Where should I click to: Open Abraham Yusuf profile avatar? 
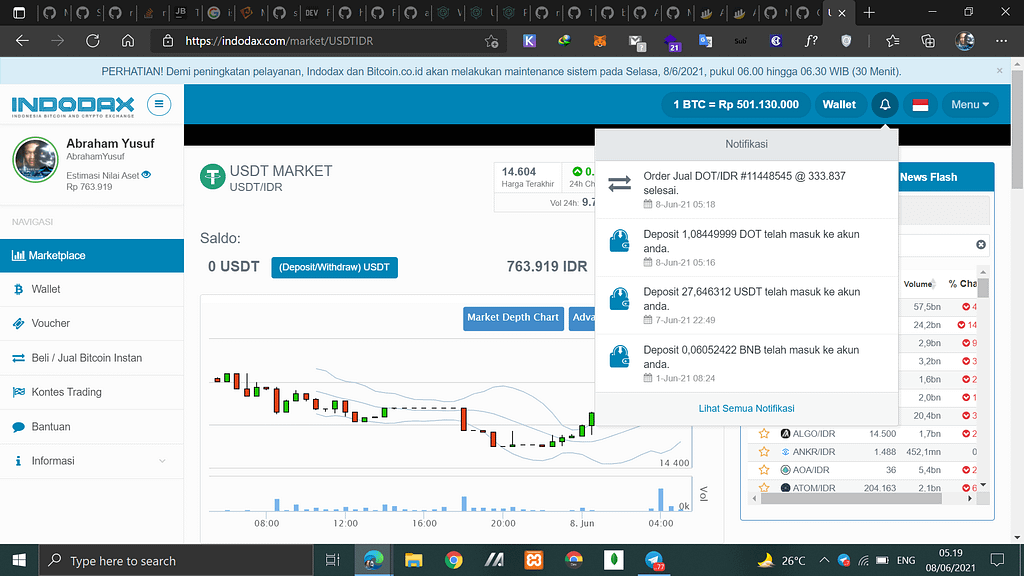pyautogui.click(x=35, y=159)
